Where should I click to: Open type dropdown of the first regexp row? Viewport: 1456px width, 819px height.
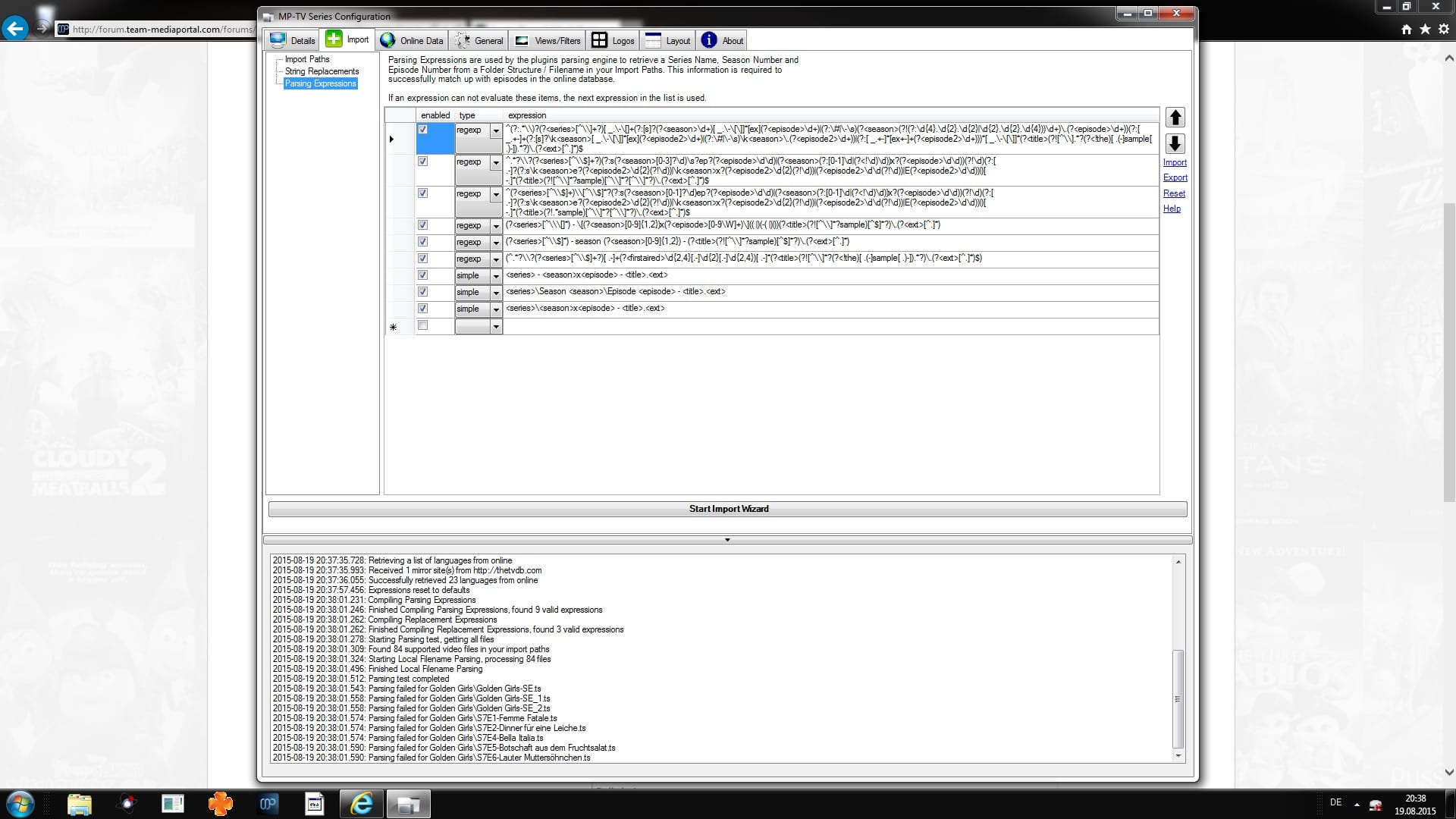tap(496, 131)
